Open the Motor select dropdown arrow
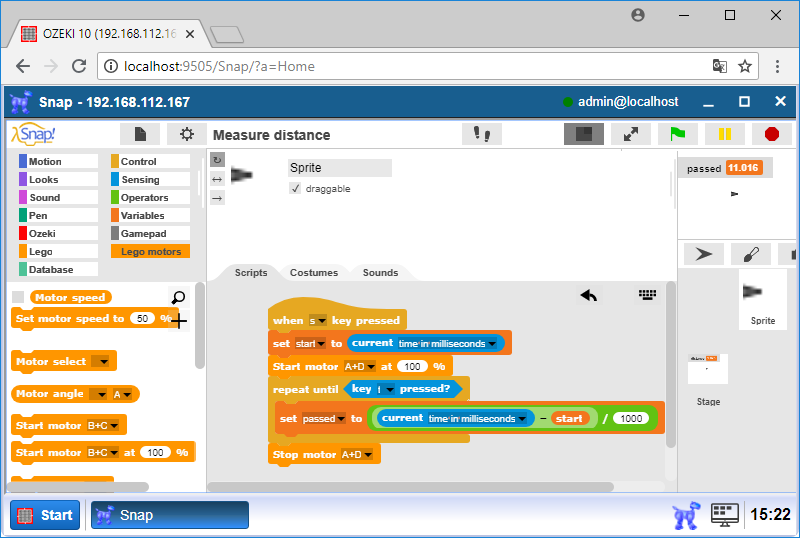800x538 pixels. point(104,362)
